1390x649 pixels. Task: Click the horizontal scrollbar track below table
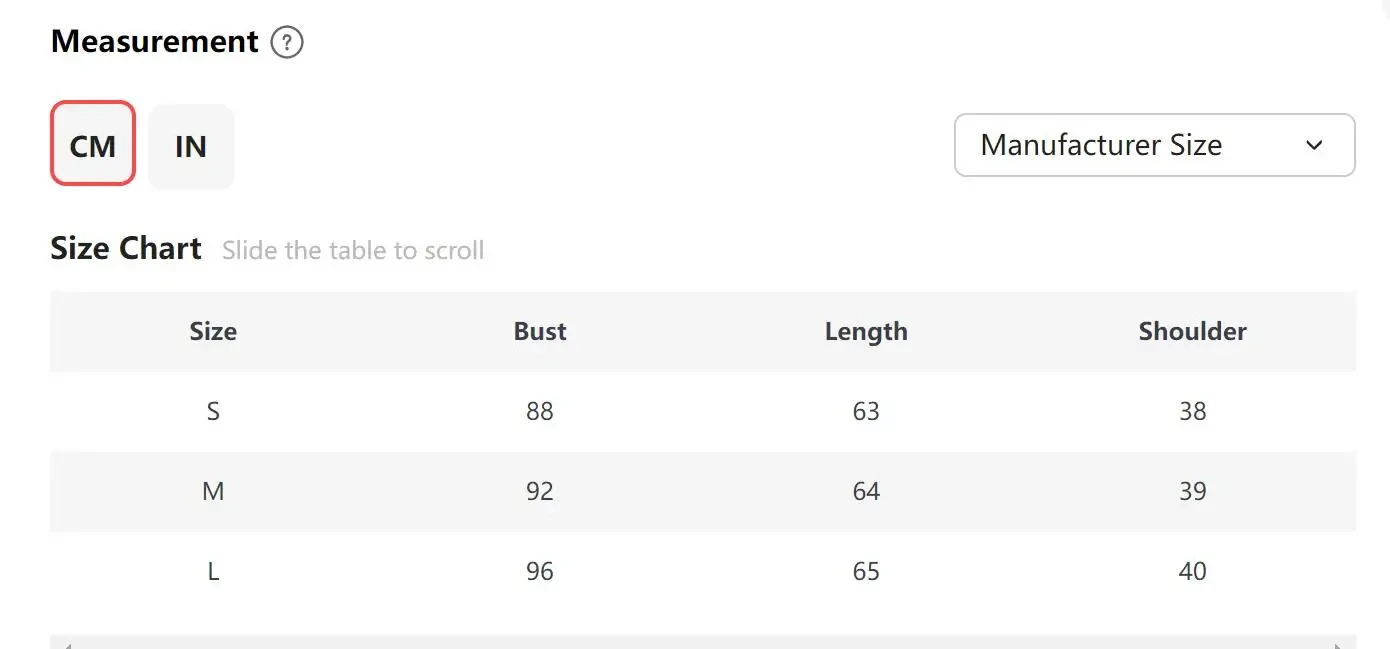pos(703,642)
